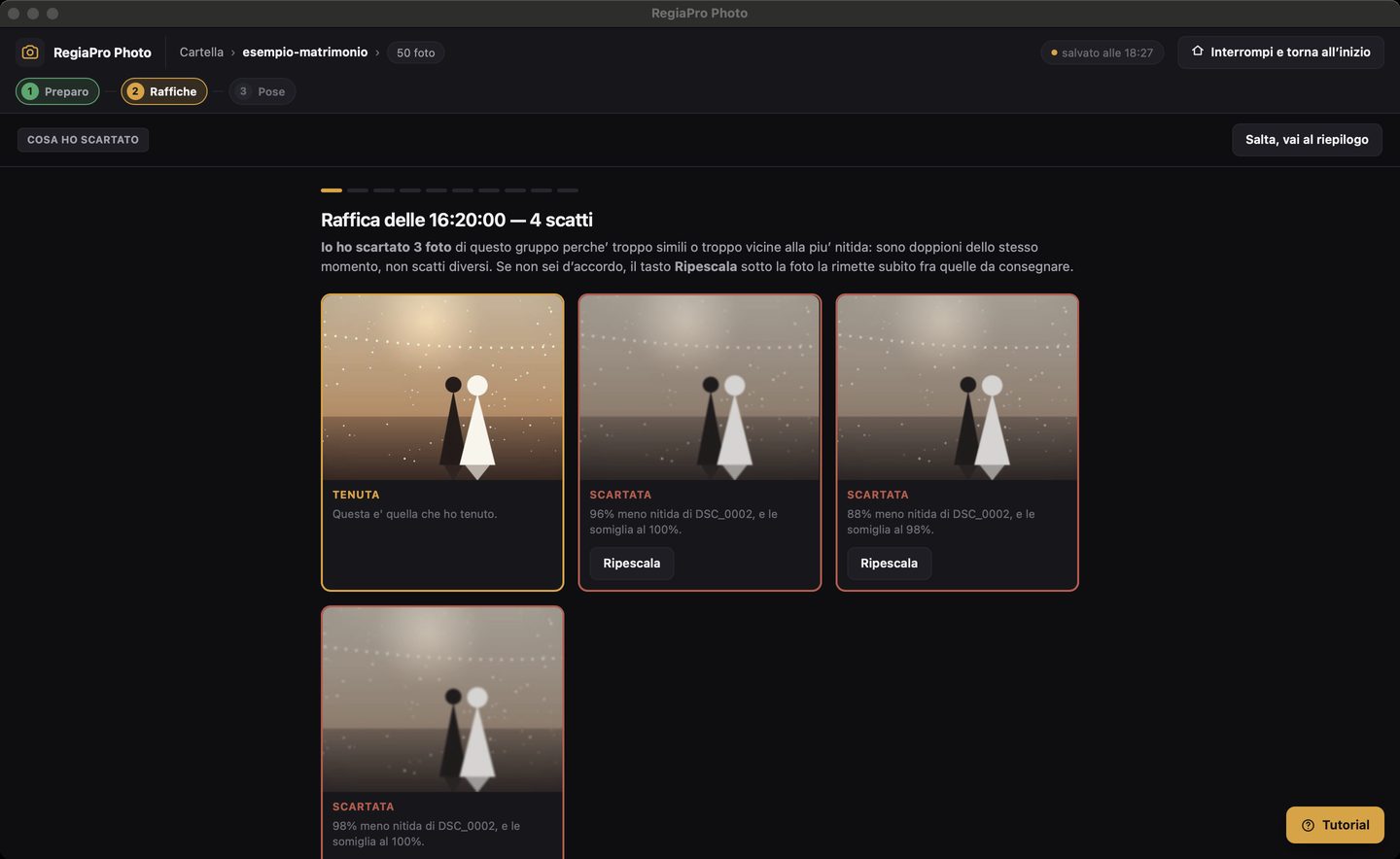
Task: Click the TENUTA label on the kept card
Action: click(x=356, y=495)
